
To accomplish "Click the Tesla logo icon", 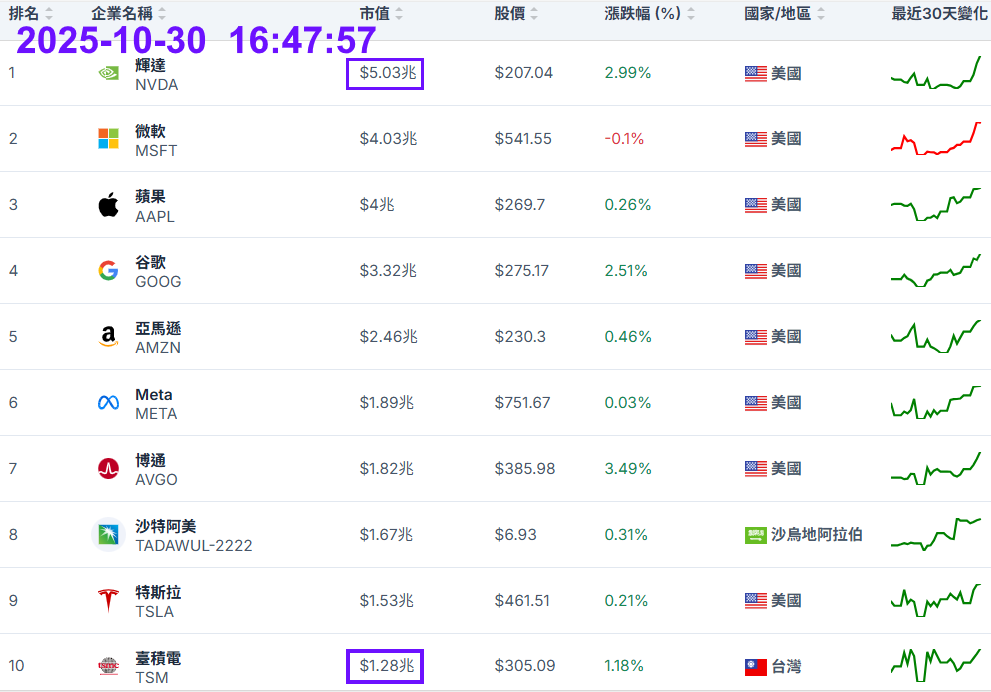I will click(x=108, y=600).
